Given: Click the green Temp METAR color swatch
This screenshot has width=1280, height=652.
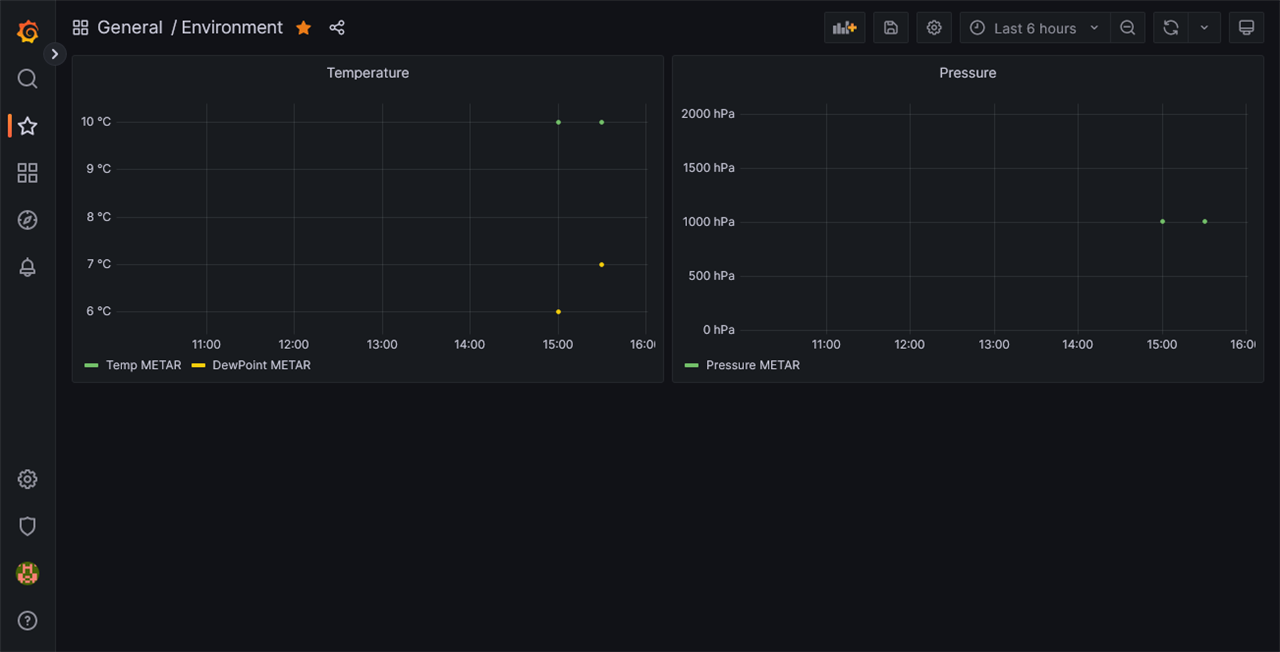Looking at the screenshot, I should 91,365.
